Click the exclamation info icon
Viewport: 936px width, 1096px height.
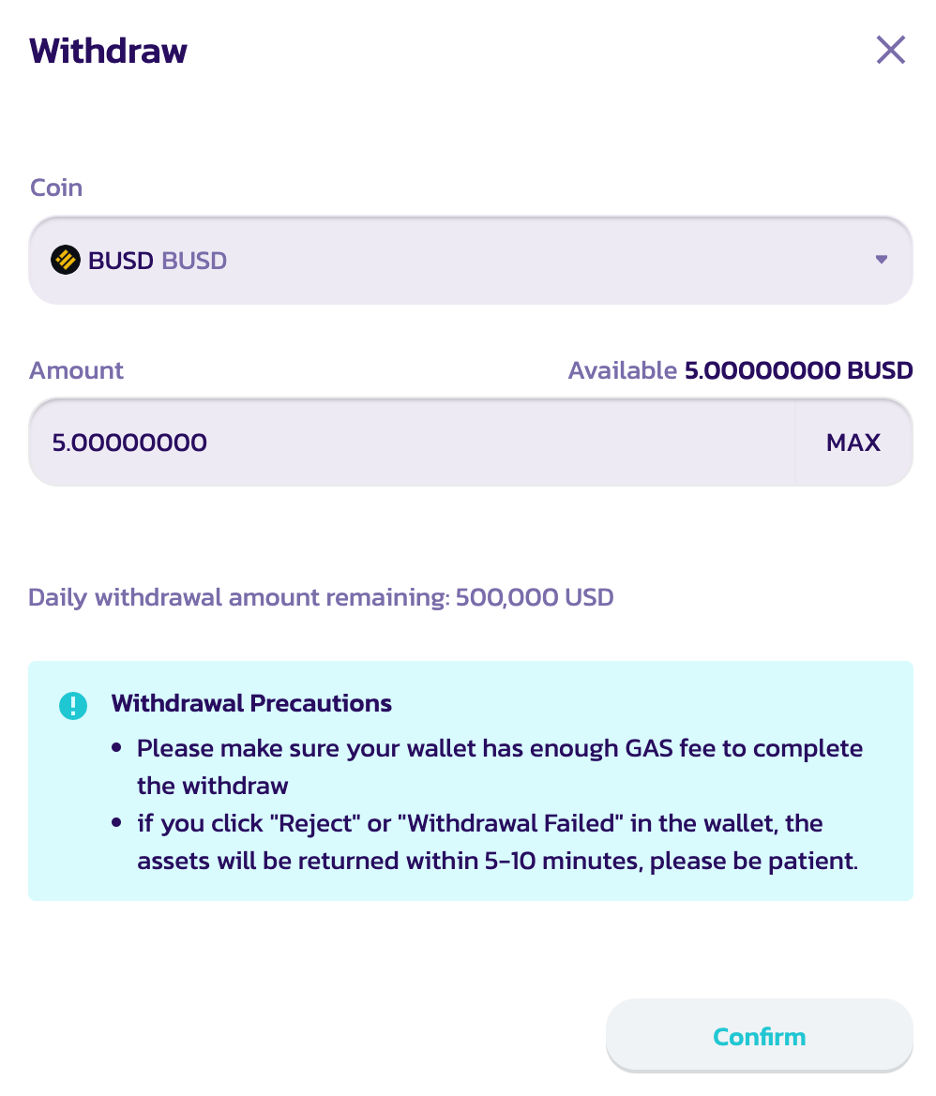[x=73, y=705]
